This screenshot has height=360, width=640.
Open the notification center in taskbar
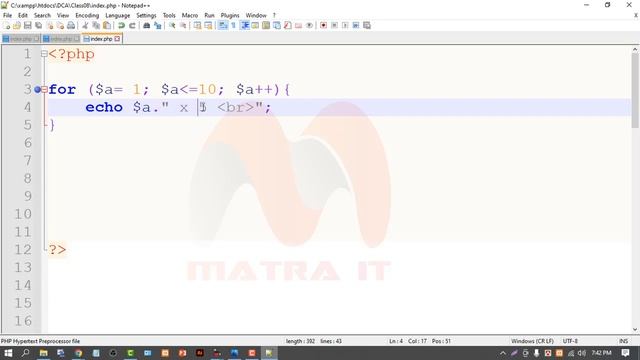point(625,353)
